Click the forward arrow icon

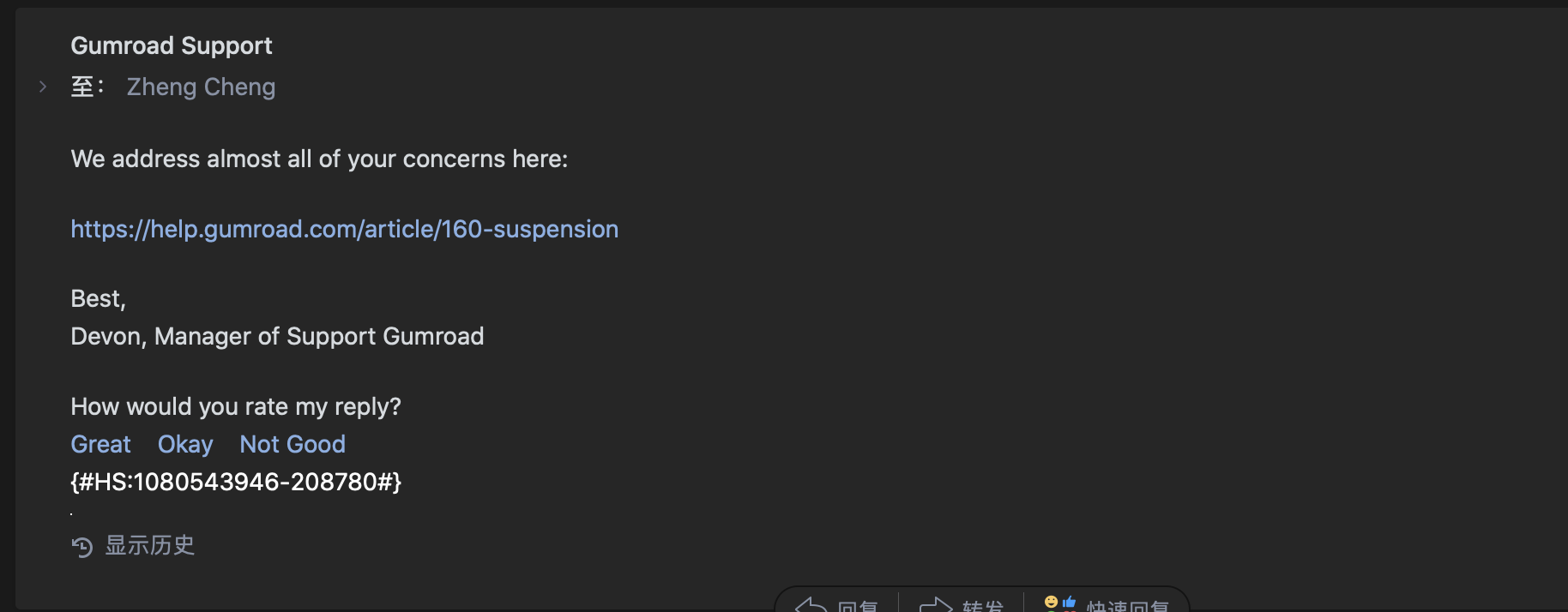[x=936, y=606]
